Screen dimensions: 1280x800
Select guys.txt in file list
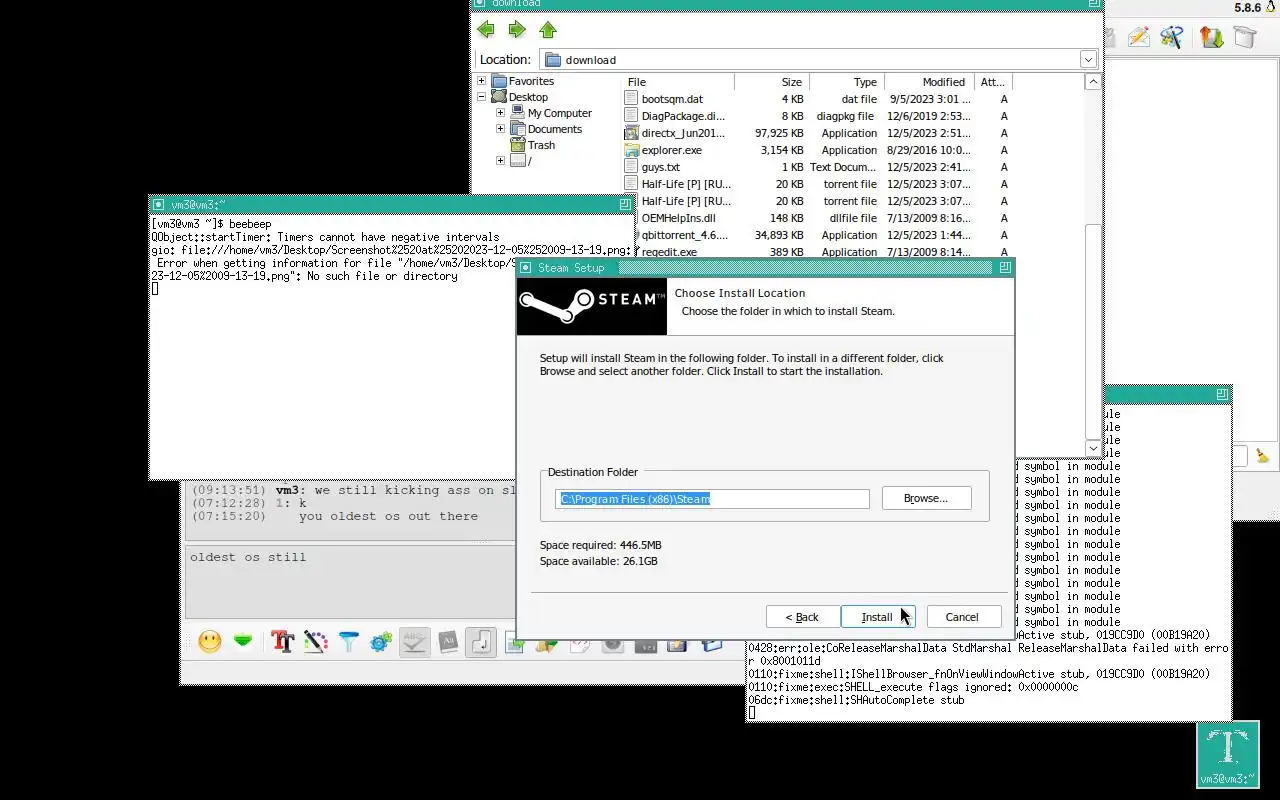[660, 167]
